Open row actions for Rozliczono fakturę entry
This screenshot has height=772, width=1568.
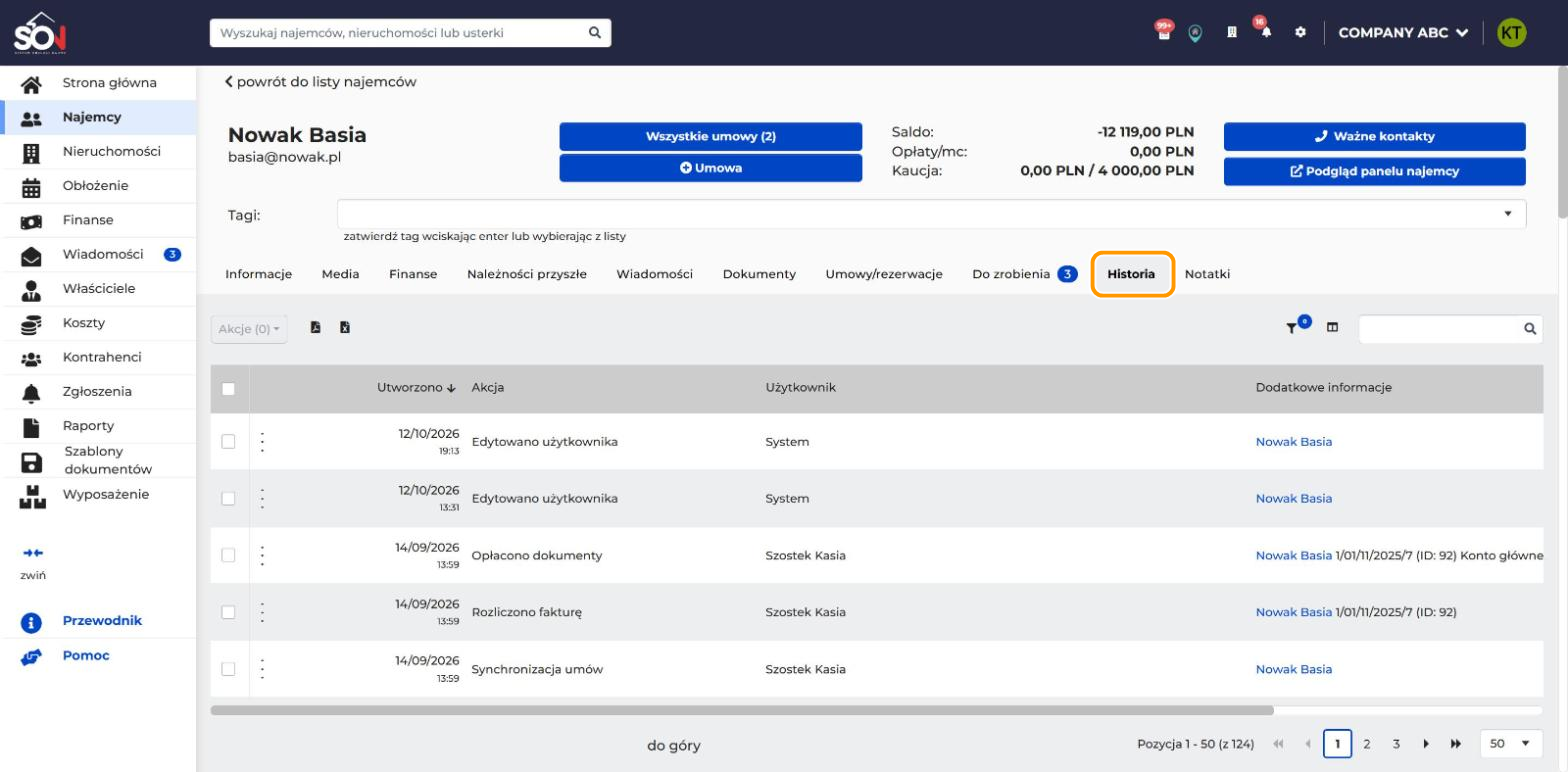click(262, 612)
